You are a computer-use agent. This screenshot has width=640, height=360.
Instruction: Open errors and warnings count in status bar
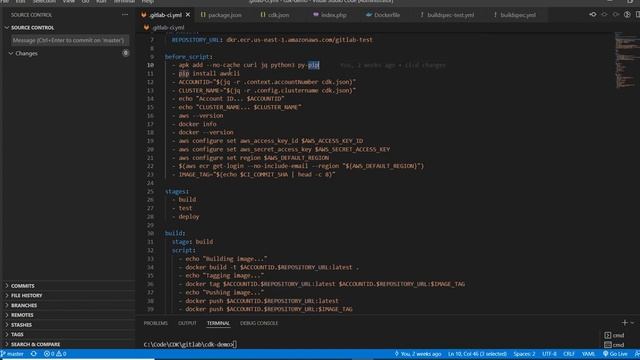[55, 354]
